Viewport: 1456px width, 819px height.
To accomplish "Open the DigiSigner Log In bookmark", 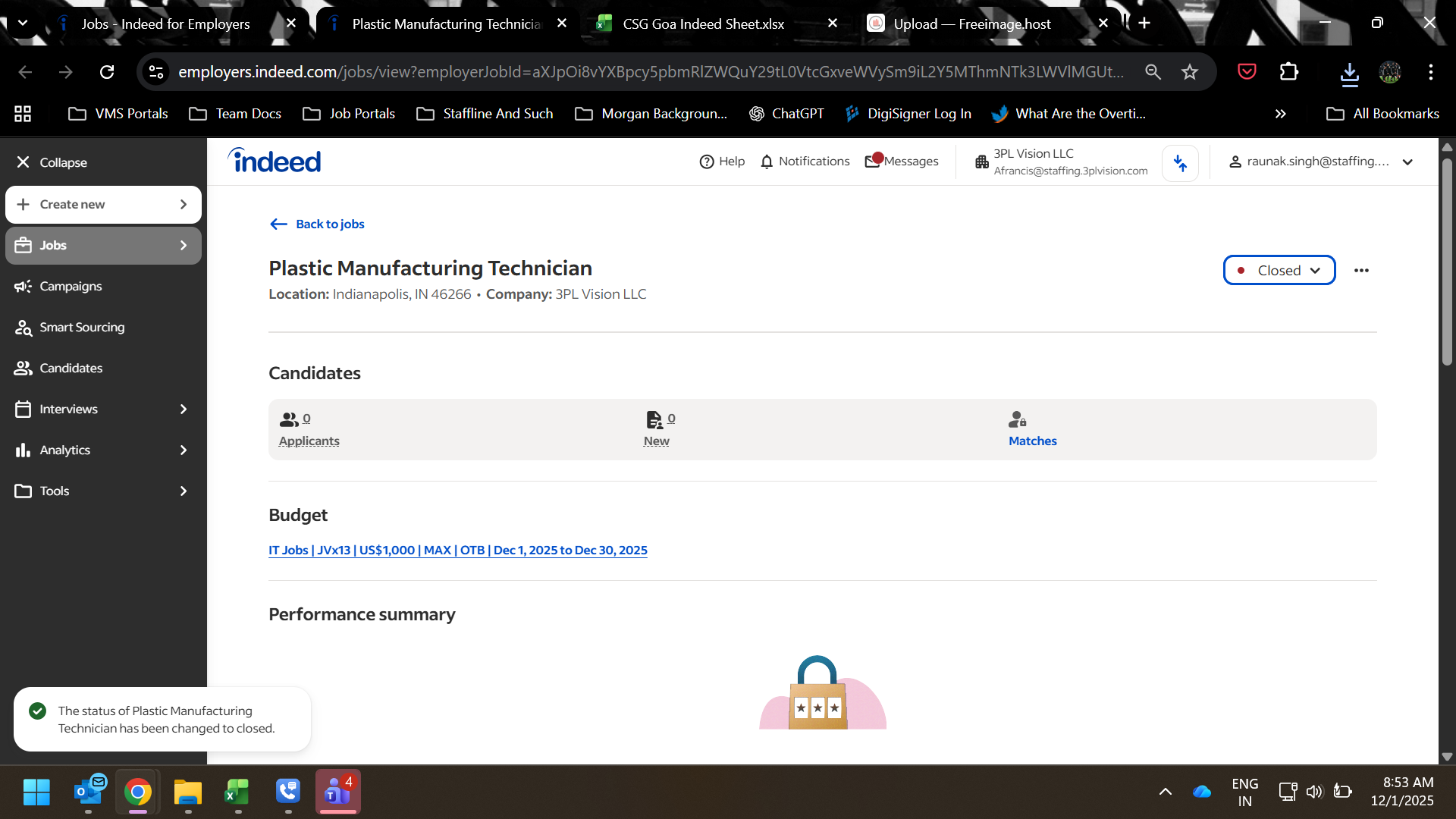I will pos(908,114).
